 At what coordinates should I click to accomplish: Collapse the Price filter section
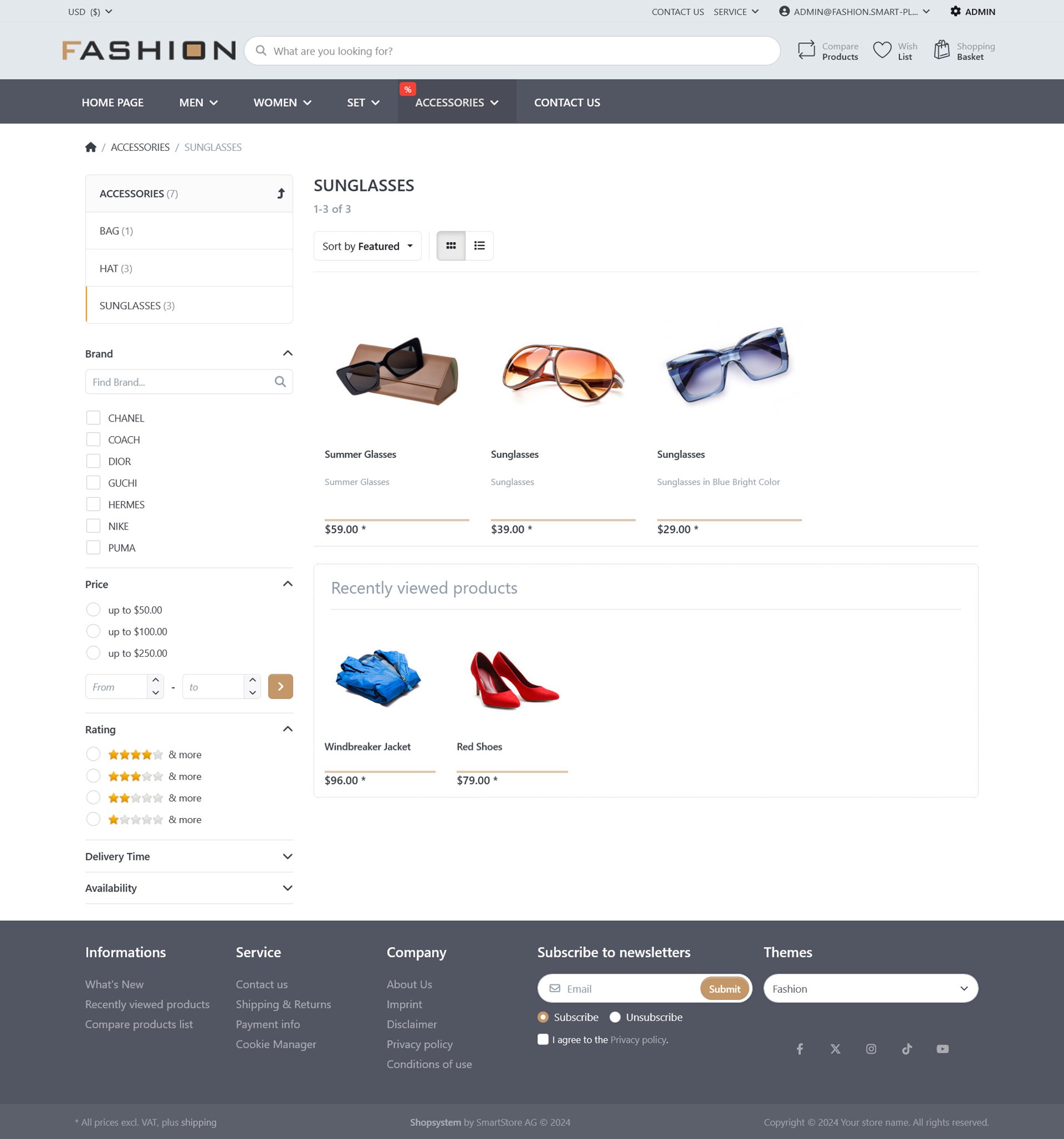(288, 584)
